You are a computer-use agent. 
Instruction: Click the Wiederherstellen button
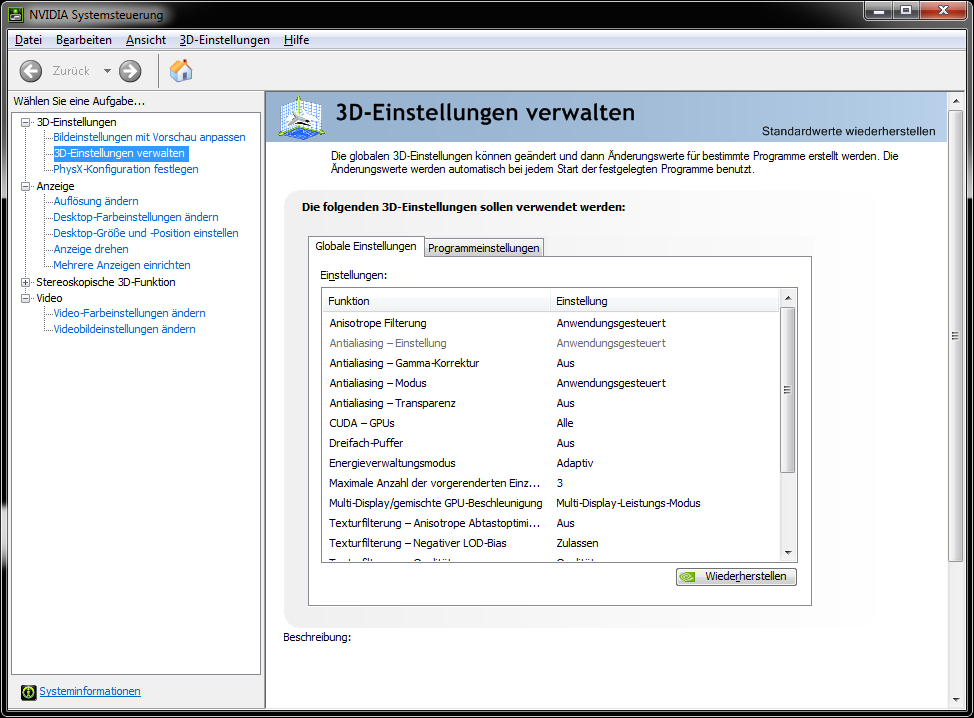[x=736, y=576]
